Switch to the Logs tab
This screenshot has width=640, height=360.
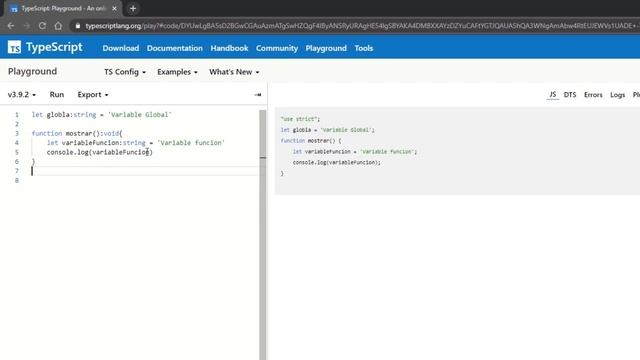click(x=618, y=95)
